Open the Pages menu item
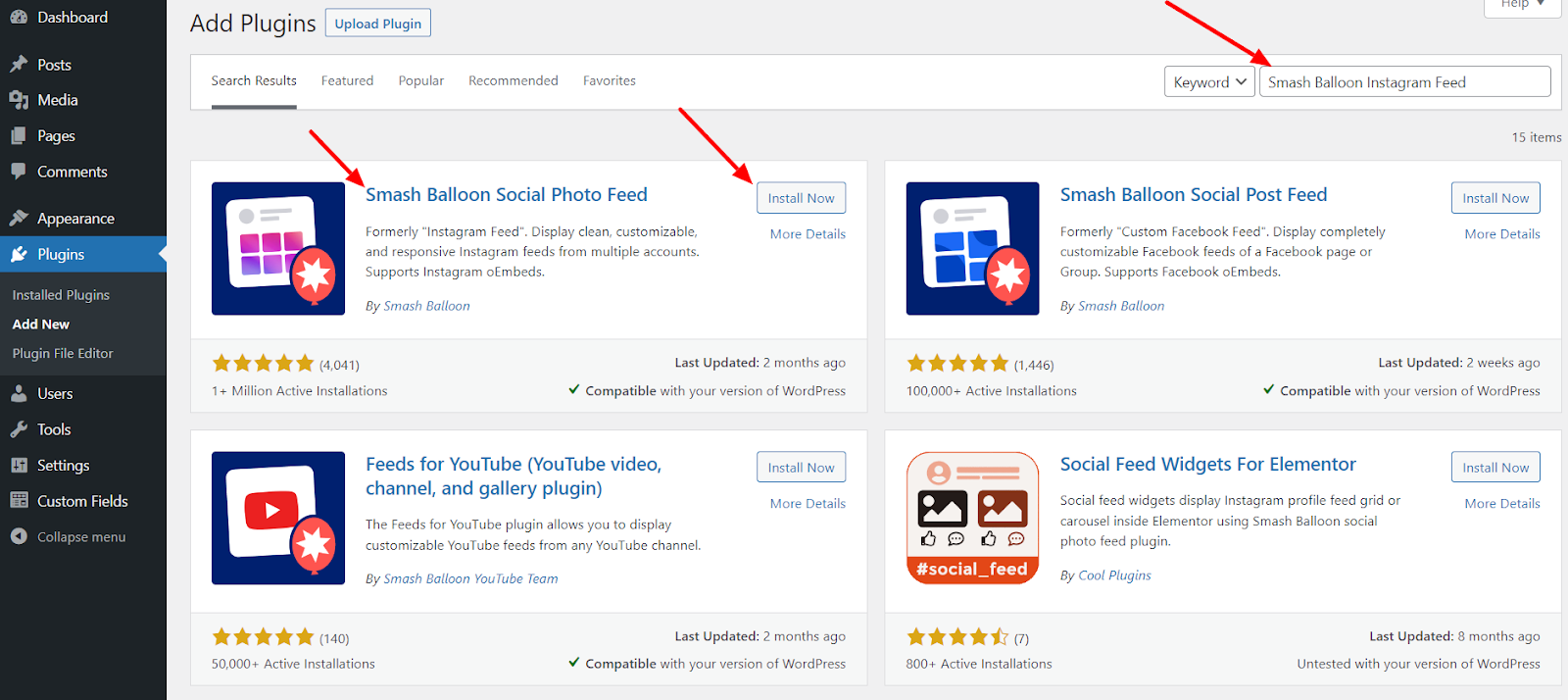Viewport: 1568px width, 700px height. point(83,136)
